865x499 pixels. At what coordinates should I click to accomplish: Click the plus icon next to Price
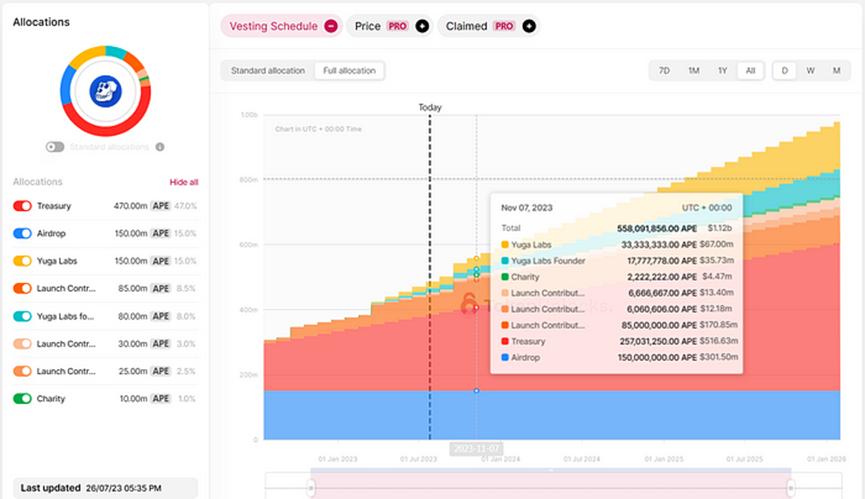click(x=422, y=26)
